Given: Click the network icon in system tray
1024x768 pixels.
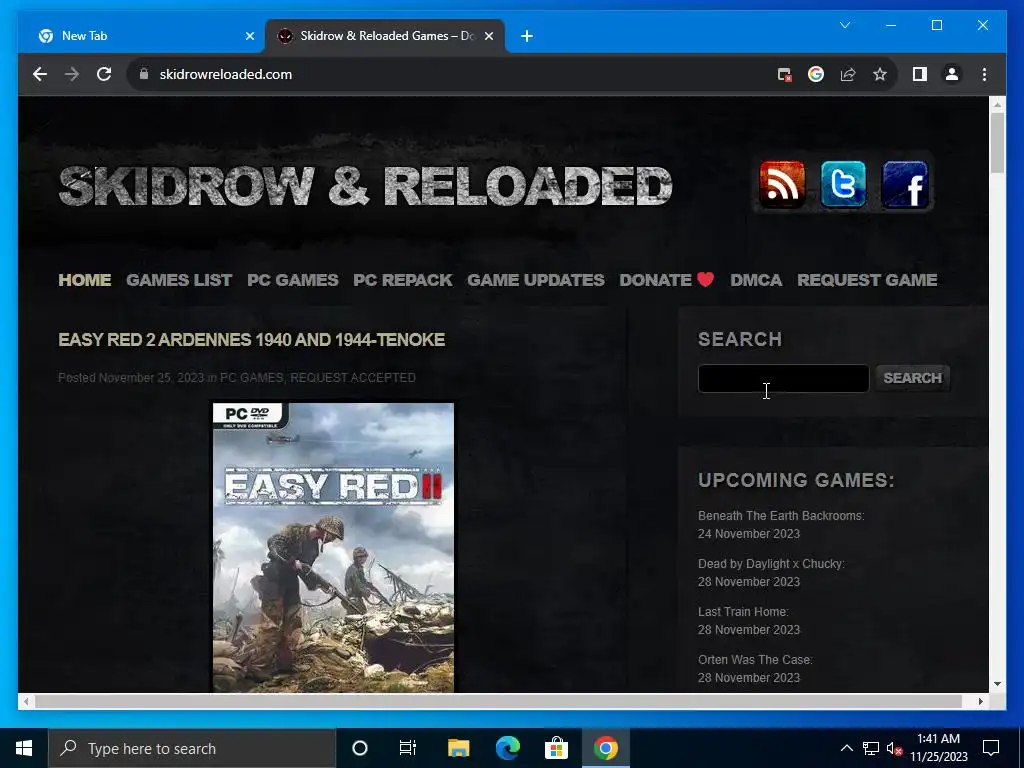Looking at the screenshot, I should pos(871,748).
